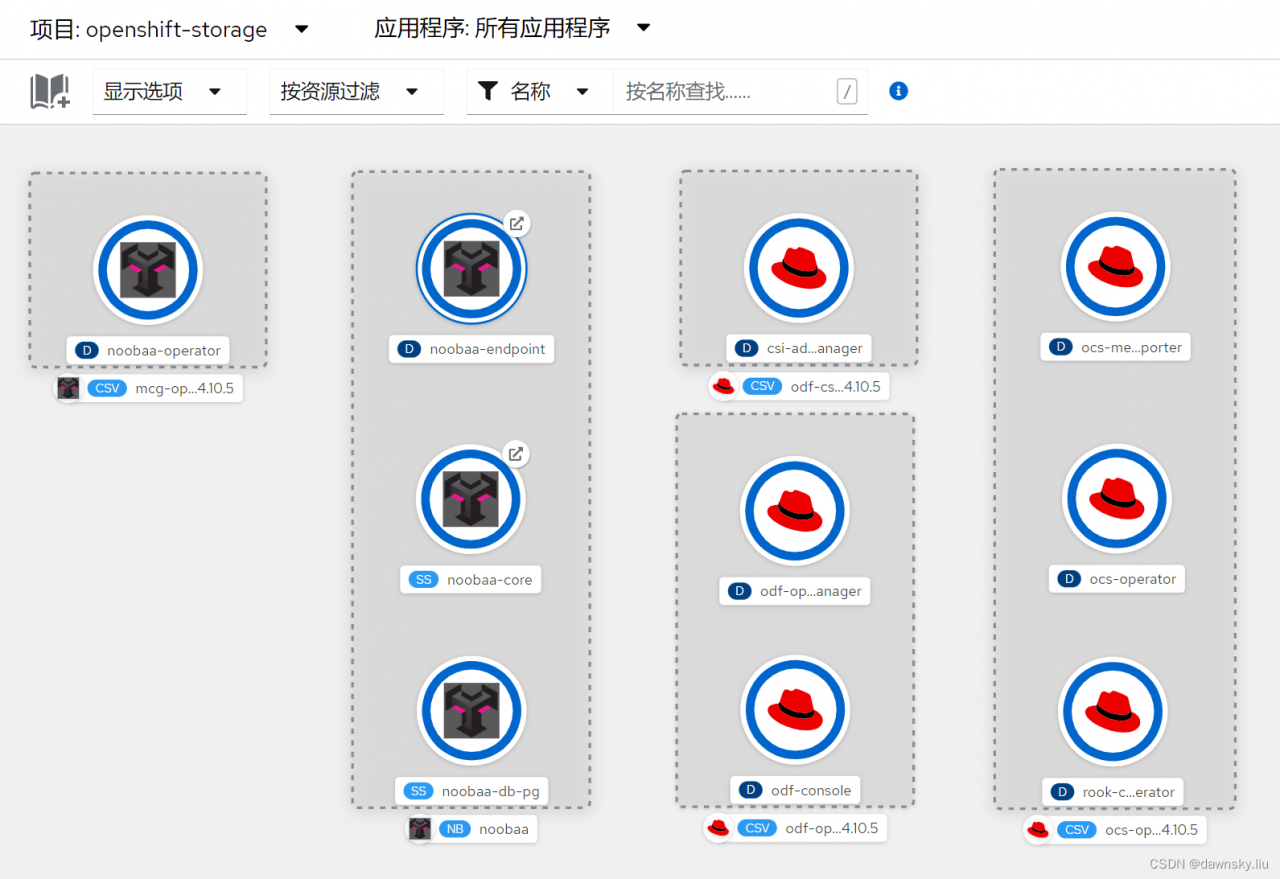The height and width of the screenshot is (879, 1280).
Task: Select the ocs-operator deployment node
Action: coord(1116,498)
